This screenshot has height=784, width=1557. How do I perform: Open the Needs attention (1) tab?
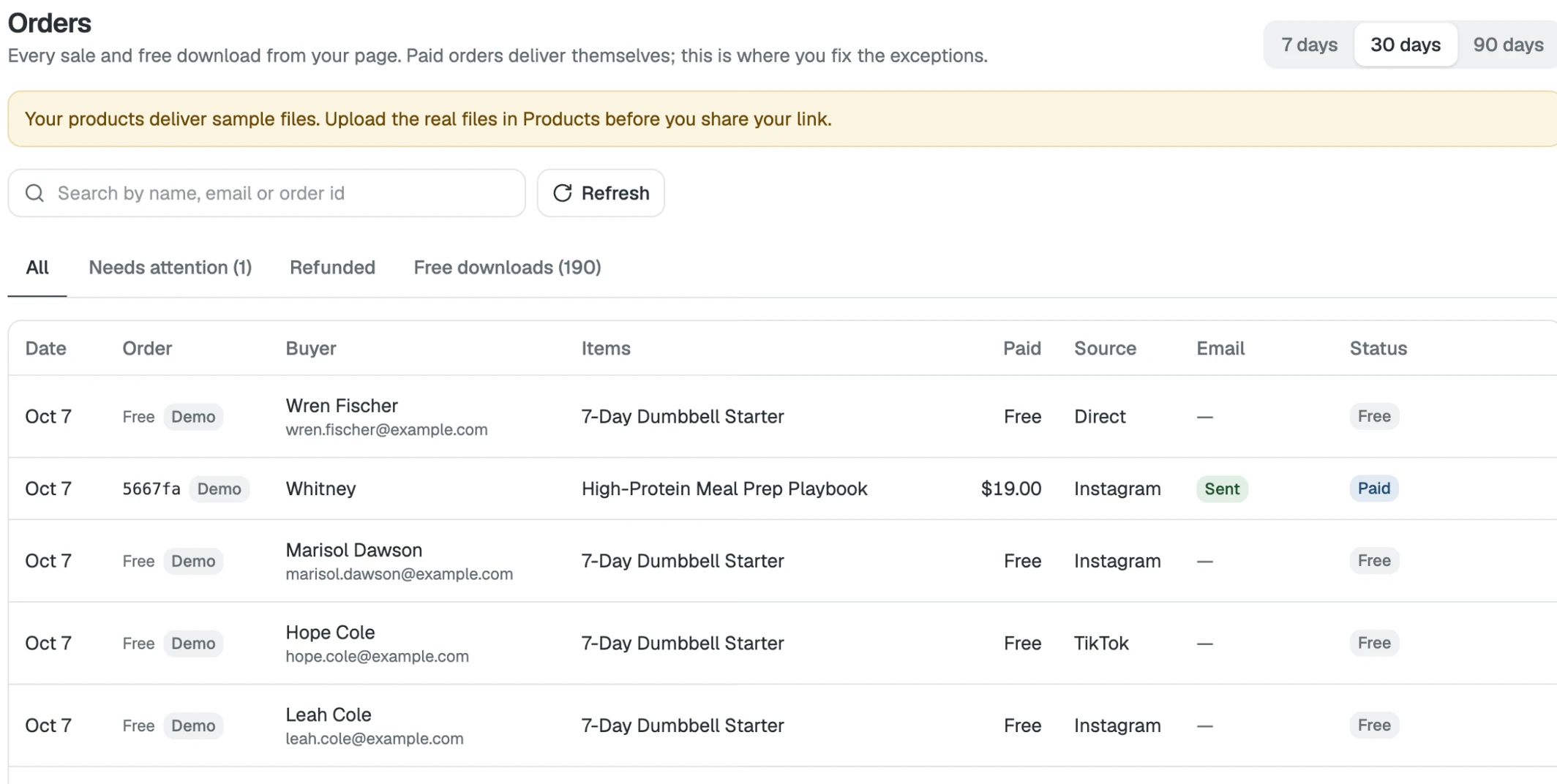pyautogui.click(x=170, y=268)
